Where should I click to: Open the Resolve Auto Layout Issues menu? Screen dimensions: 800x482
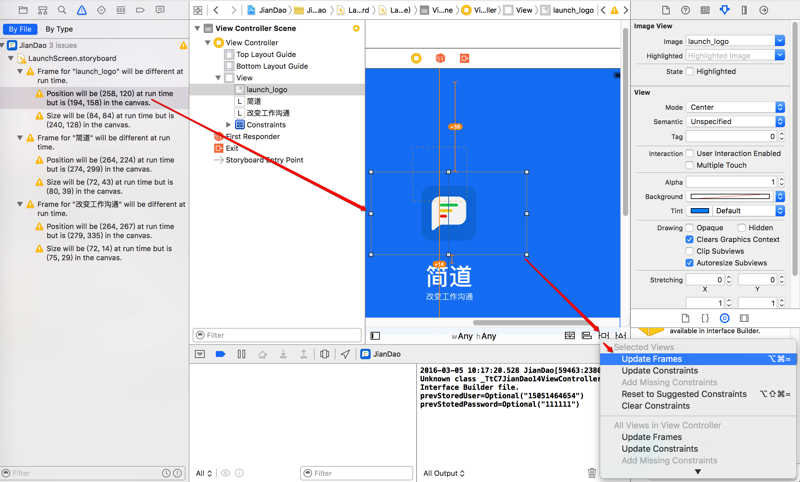click(620, 336)
